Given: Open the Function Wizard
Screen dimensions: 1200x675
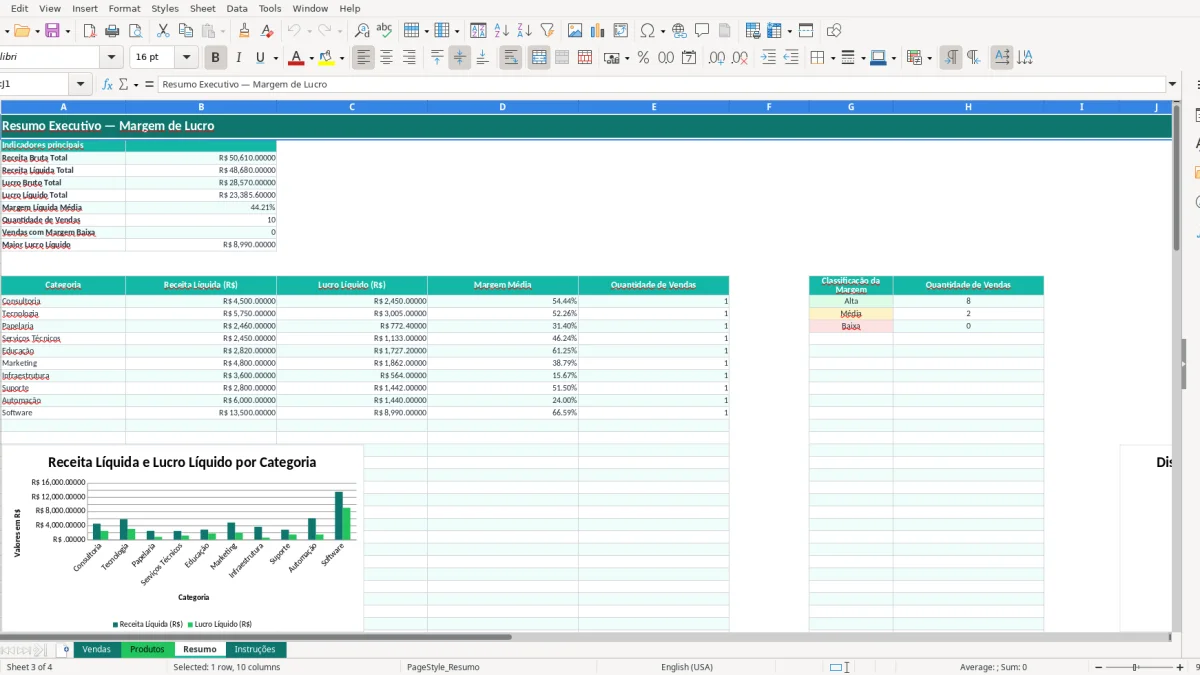Looking at the screenshot, I should 107,85.
